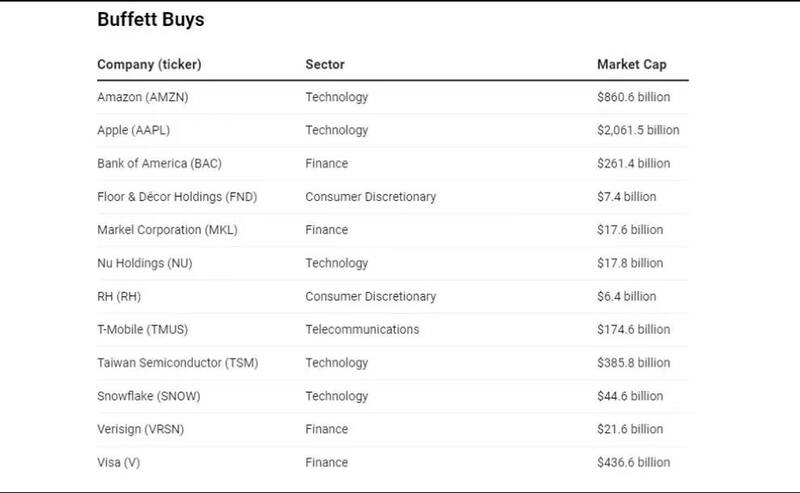Click Apple's $2,061.5 billion market cap
This screenshot has width=800, height=493.
pyautogui.click(x=638, y=130)
